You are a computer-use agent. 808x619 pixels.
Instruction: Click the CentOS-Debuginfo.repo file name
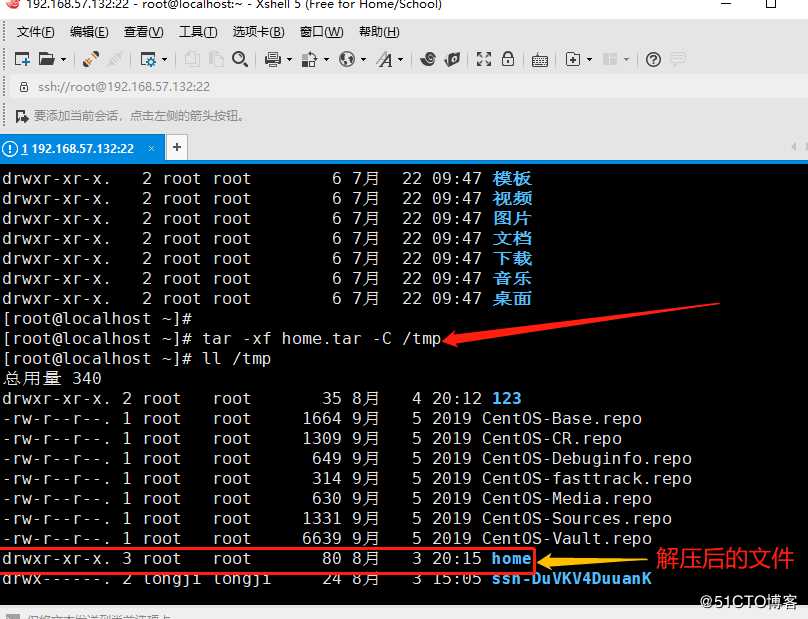587,459
